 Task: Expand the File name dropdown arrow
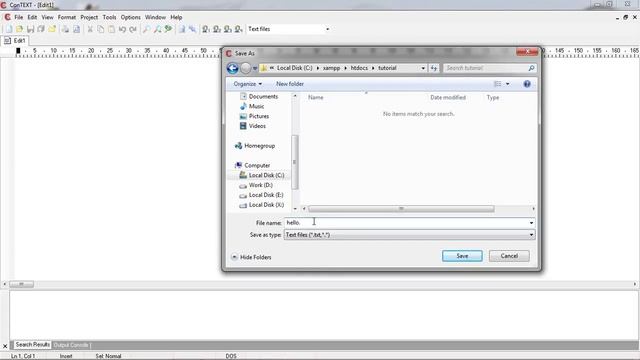click(x=531, y=223)
